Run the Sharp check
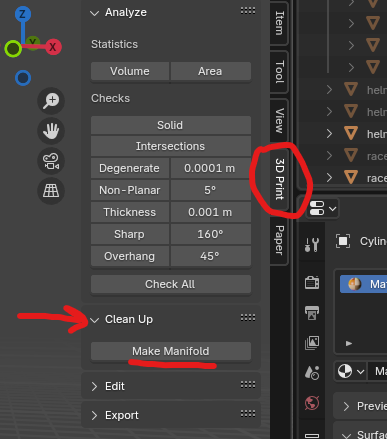The height and width of the screenshot is (439, 387). point(130,234)
